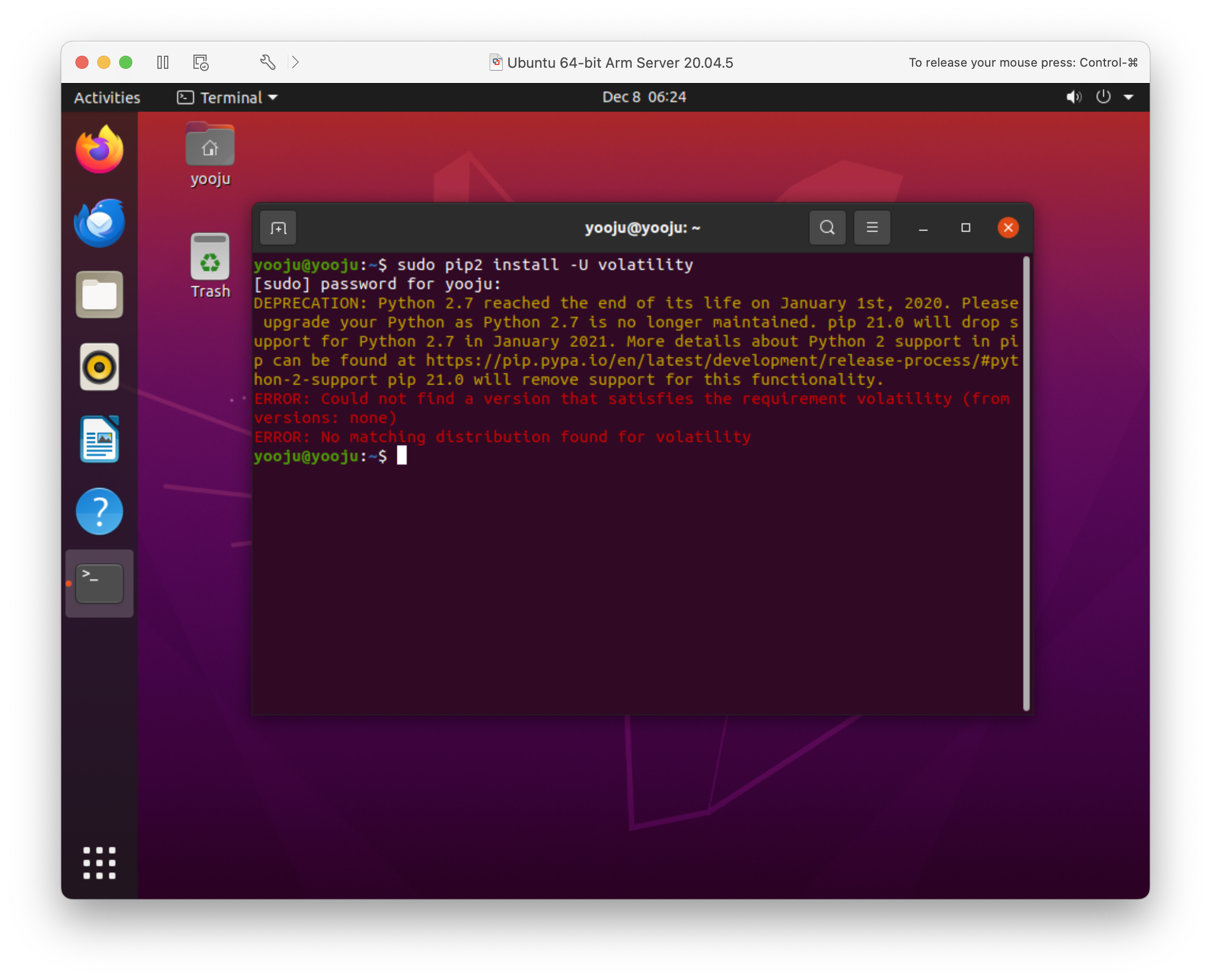The image size is (1211, 980).
Task: Open the VM settings wrench
Action: click(x=268, y=62)
